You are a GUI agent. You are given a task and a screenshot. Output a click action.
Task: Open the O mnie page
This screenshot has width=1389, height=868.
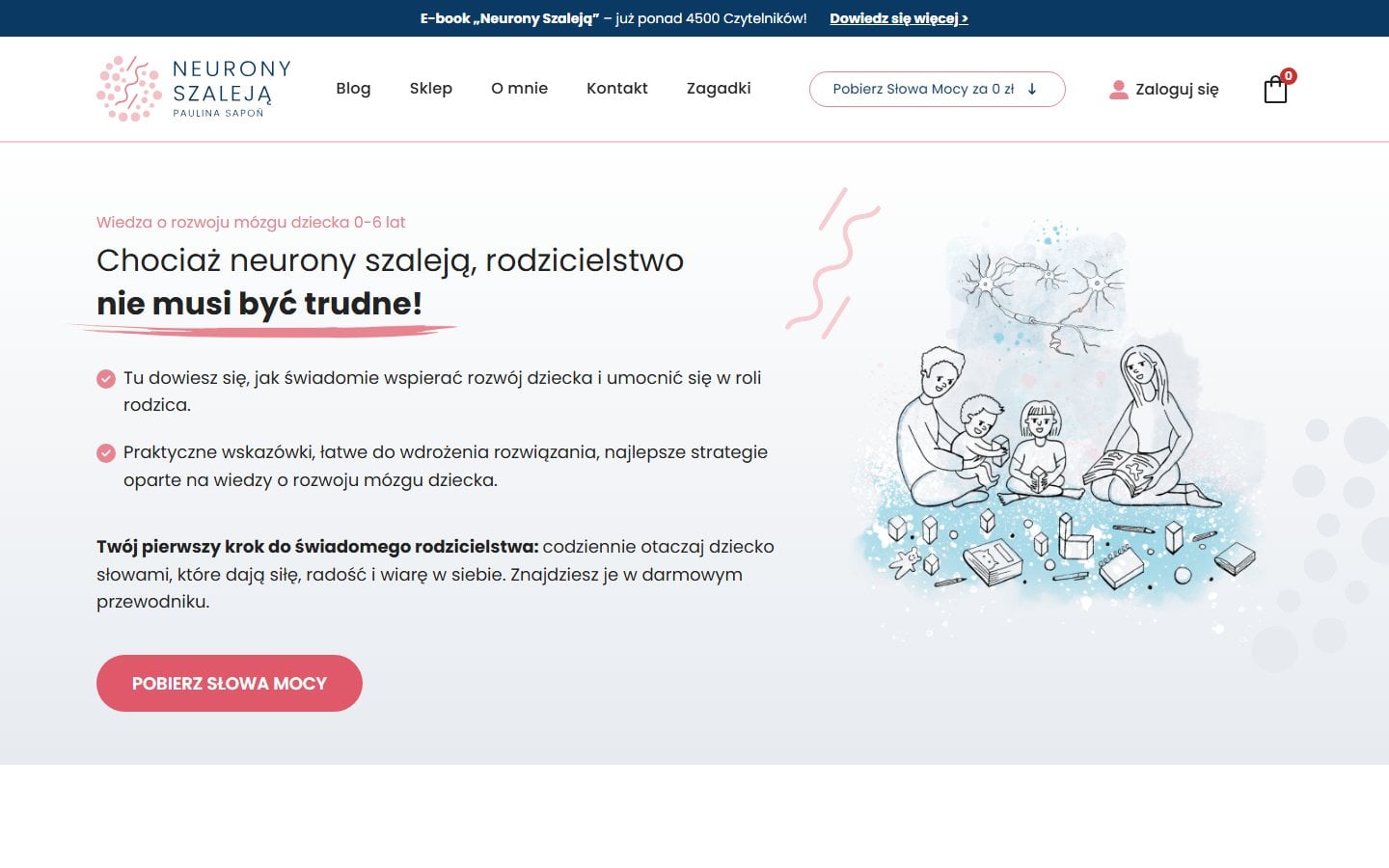pos(520,89)
